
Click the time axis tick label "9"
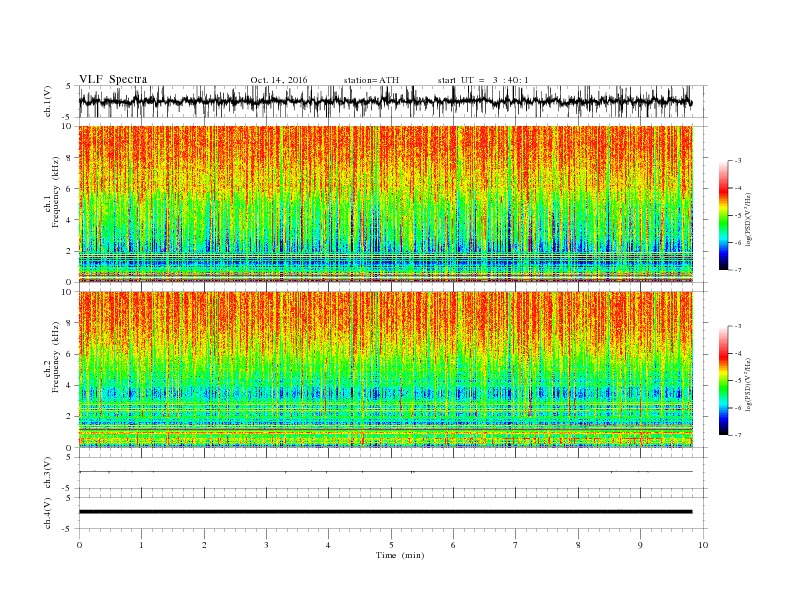point(640,545)
